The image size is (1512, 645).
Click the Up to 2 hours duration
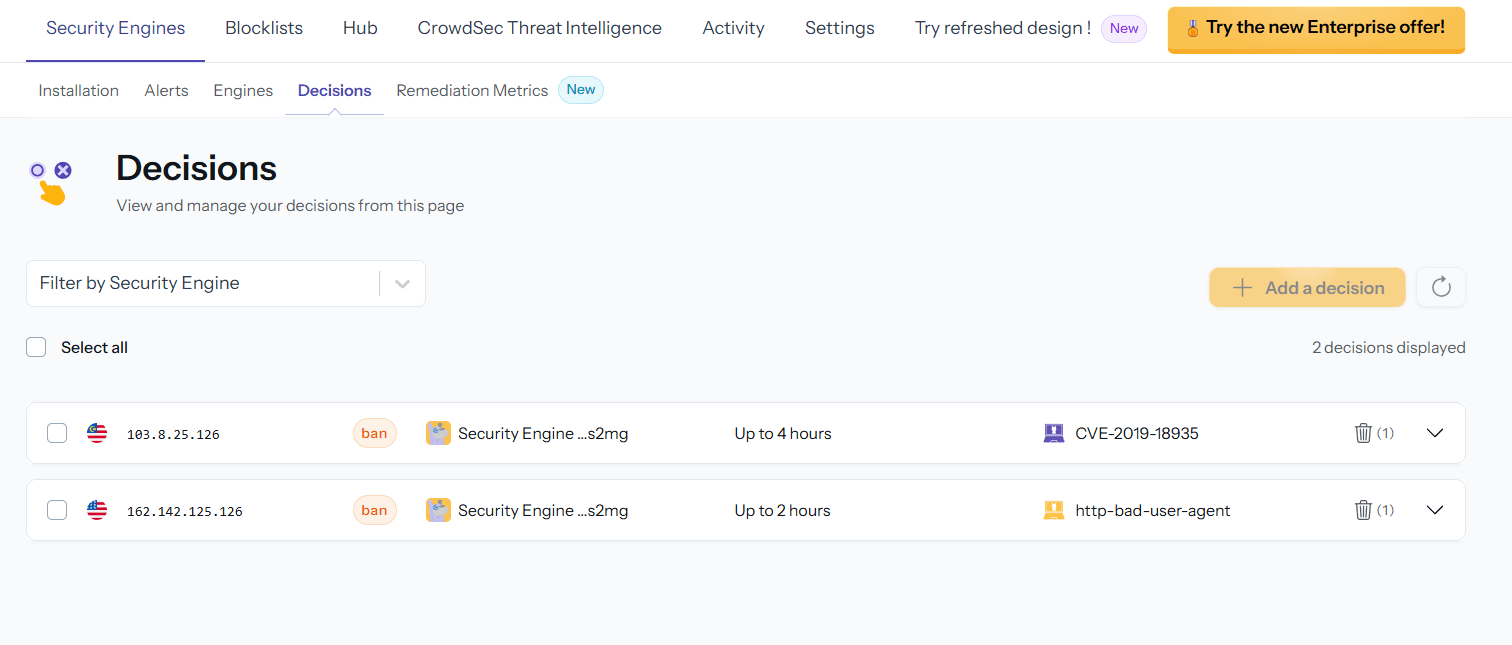(782, 510)
